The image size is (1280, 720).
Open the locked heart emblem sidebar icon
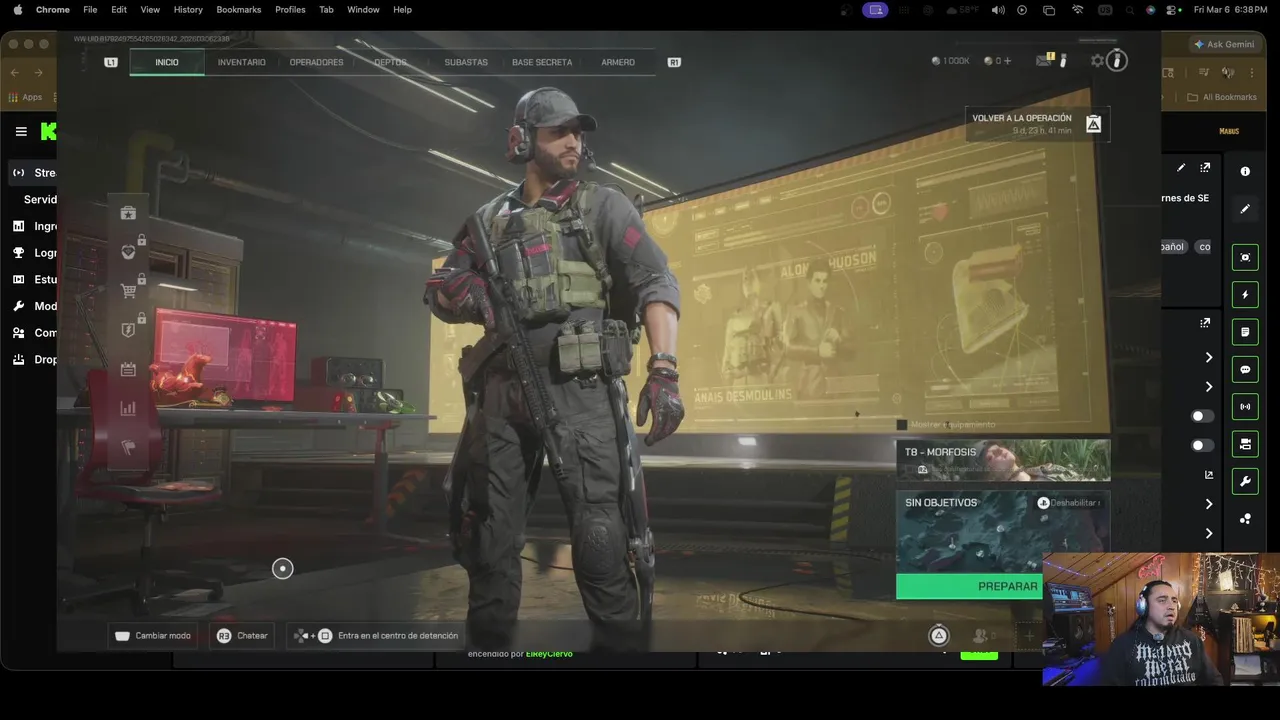pyautogui.click(x=128, y=252)
